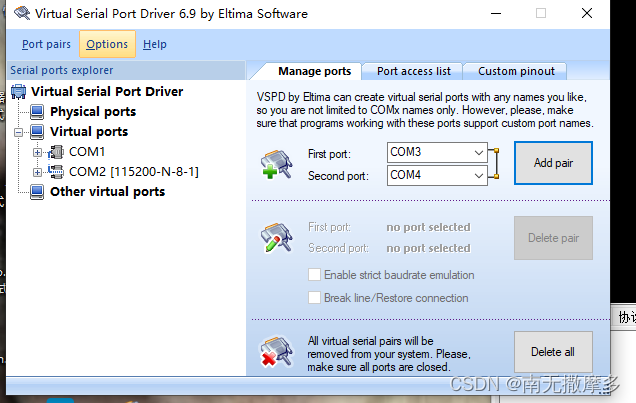Screen dimensions: 636x403
Task: Open the Options menu
Action: click(107, 44)
